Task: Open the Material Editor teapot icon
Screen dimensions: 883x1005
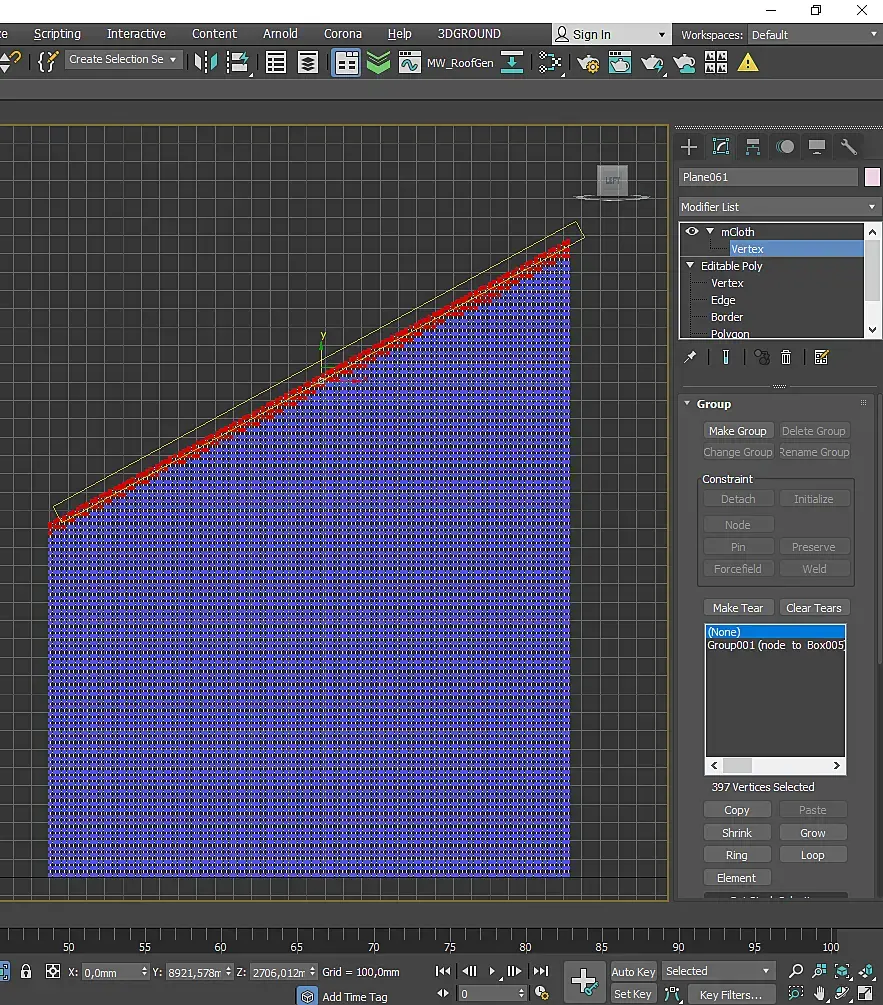Action: click(620, 63)
